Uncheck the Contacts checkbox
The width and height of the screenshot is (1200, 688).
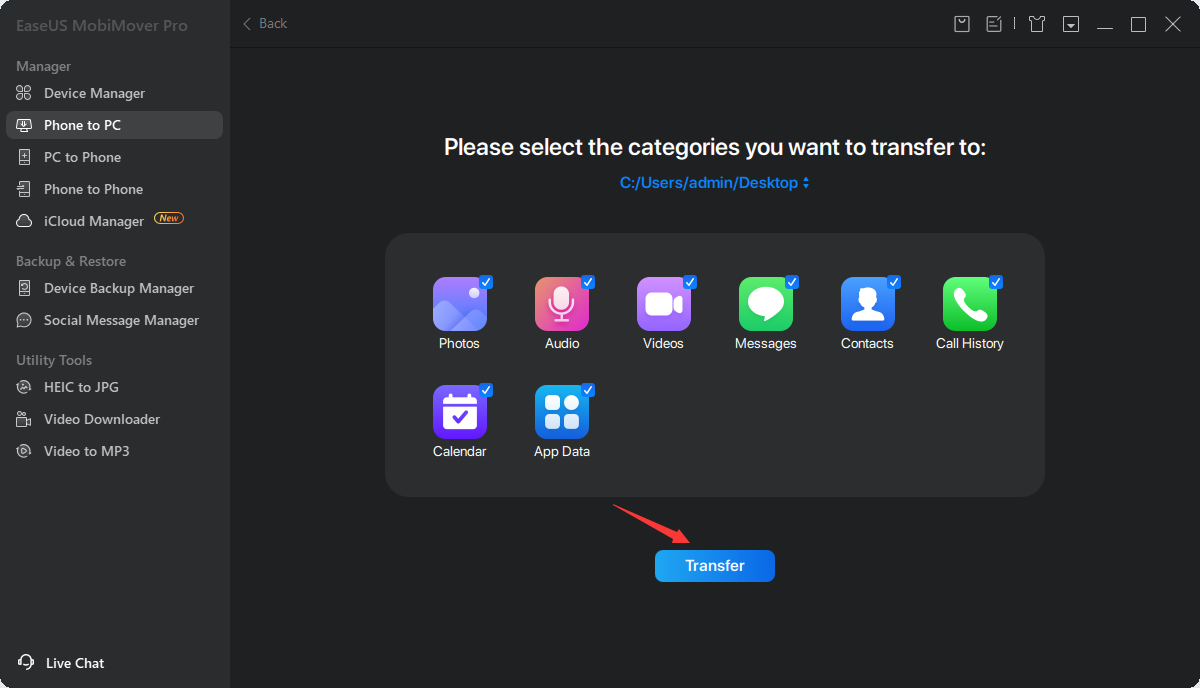pos(894,282)
